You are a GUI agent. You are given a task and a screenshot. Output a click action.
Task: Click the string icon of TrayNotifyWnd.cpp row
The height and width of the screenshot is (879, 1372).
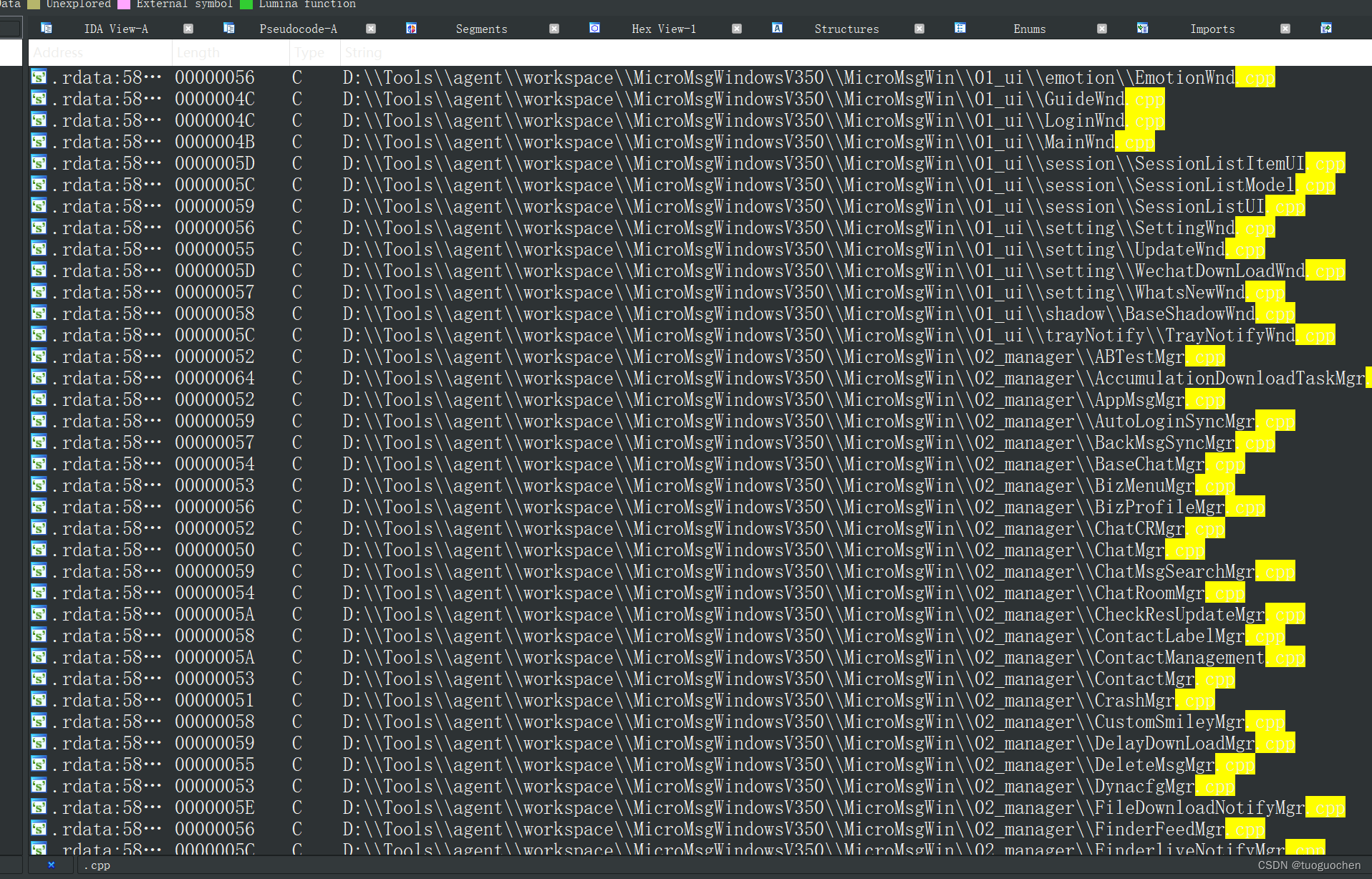tap(39, 335)
